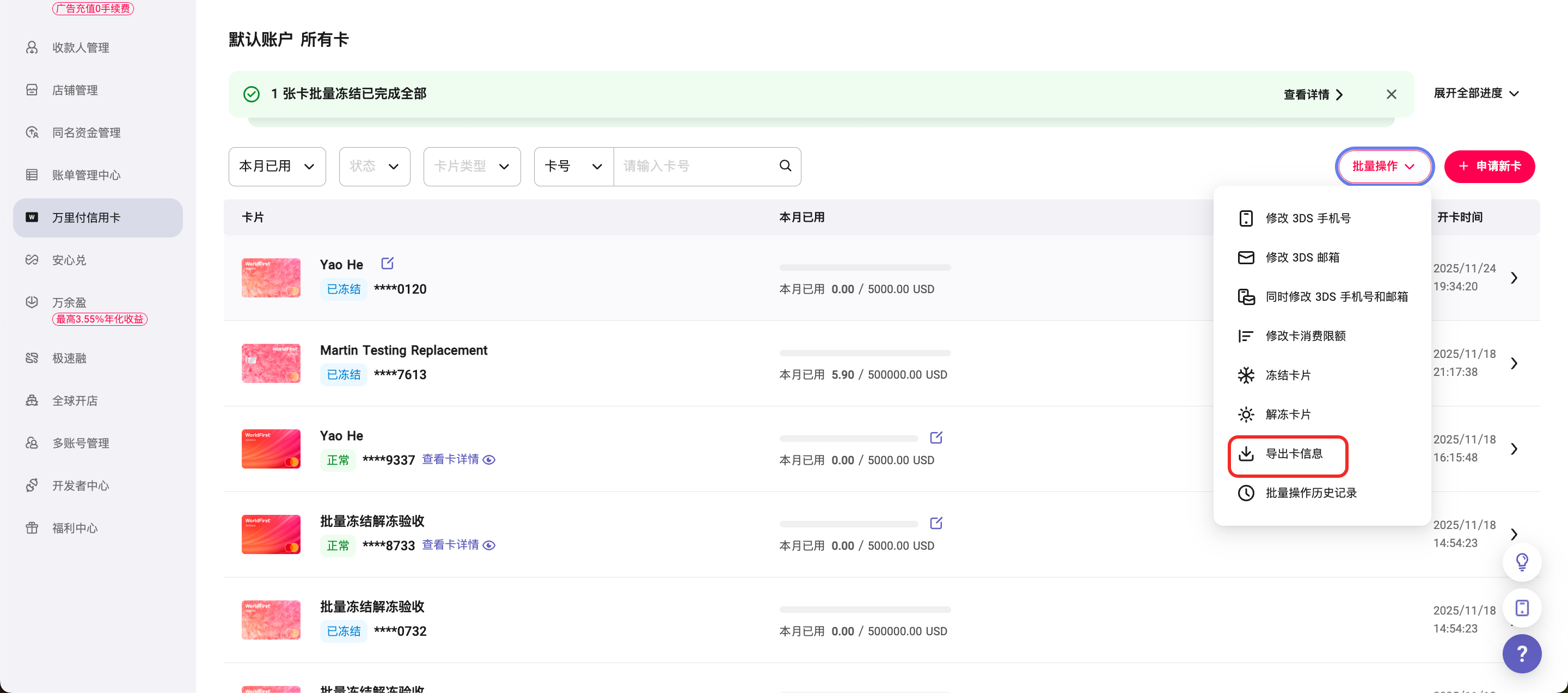The width and height of the screenshot is (1568, 693).
Task: Choose 导出卡信息 in the batch menu
Action: [1294, 454]
